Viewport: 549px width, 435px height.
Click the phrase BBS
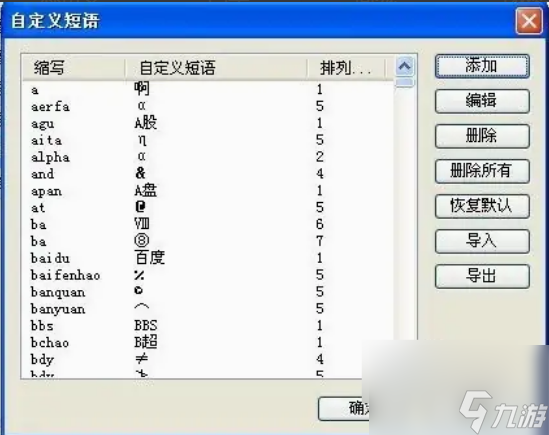pyautogui.click(x=146, y=325)
